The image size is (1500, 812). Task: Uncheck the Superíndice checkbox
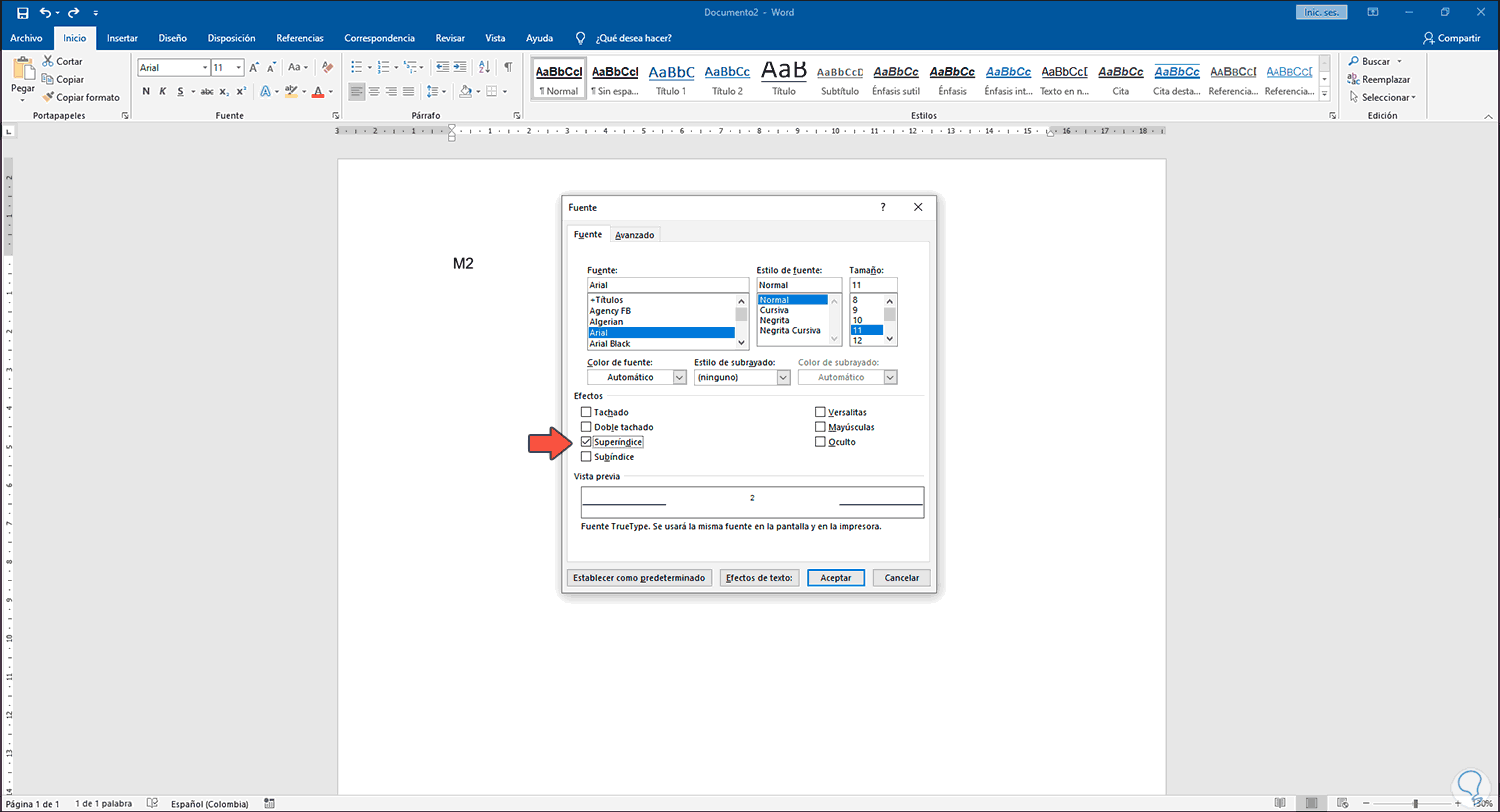click(586, 442)
